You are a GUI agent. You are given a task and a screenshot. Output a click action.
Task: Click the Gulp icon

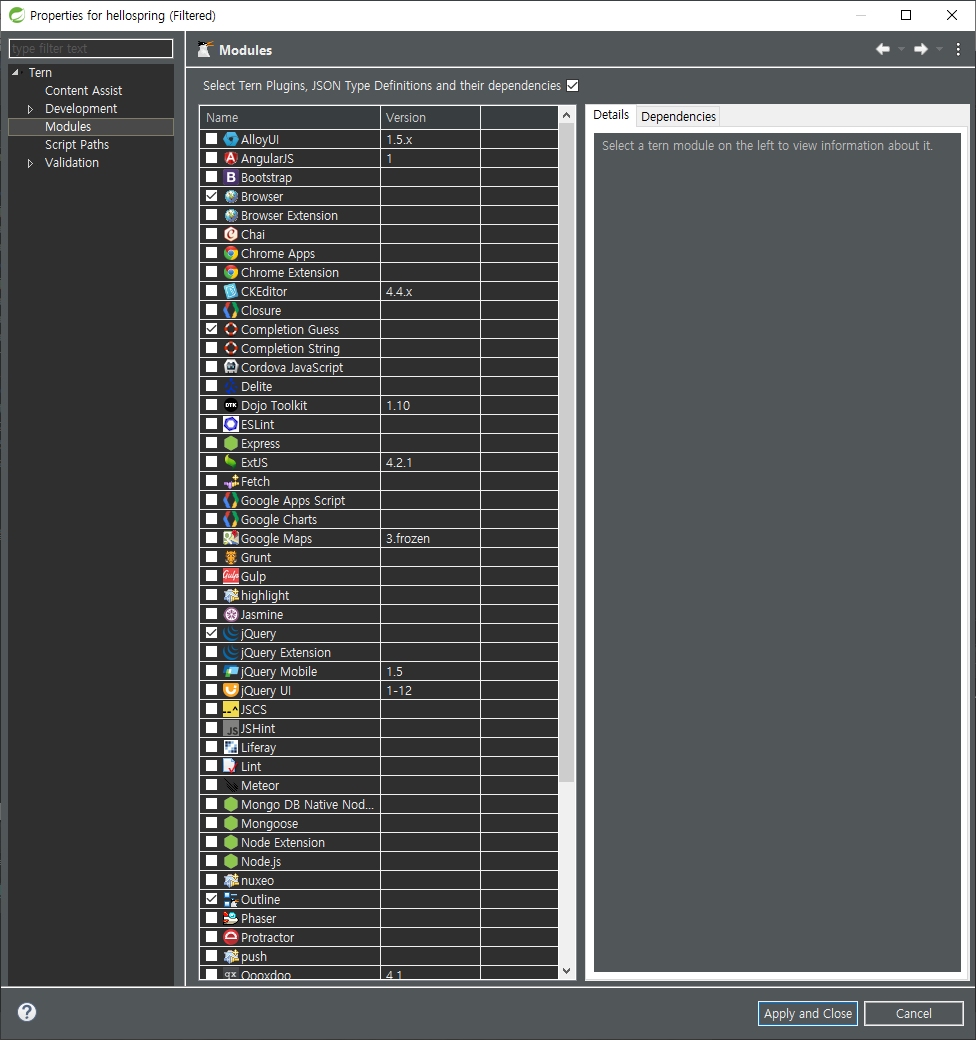231,576
